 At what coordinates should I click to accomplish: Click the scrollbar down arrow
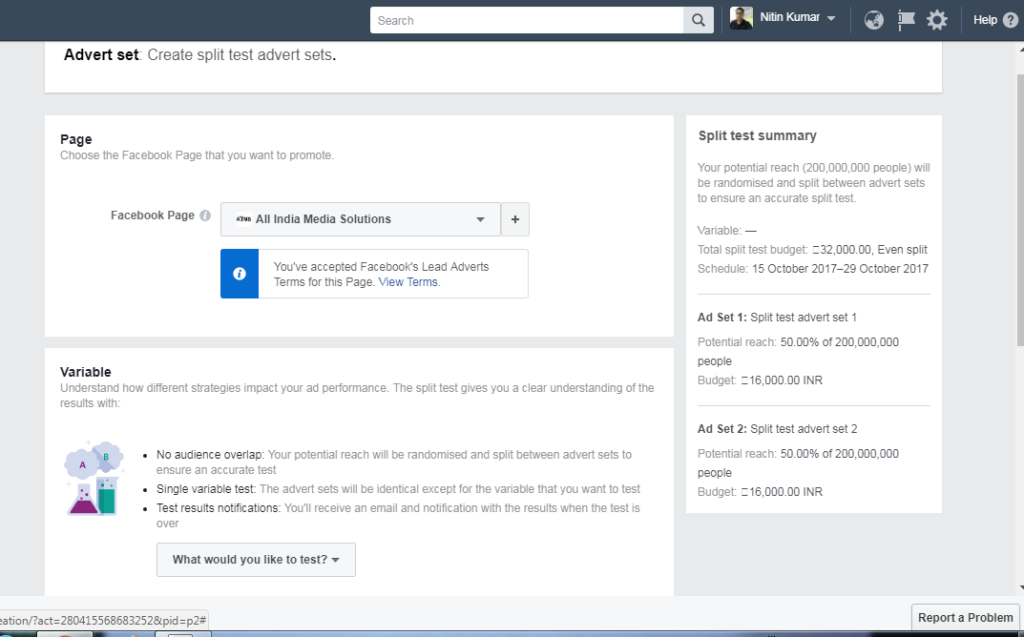tap(1019, 588)
